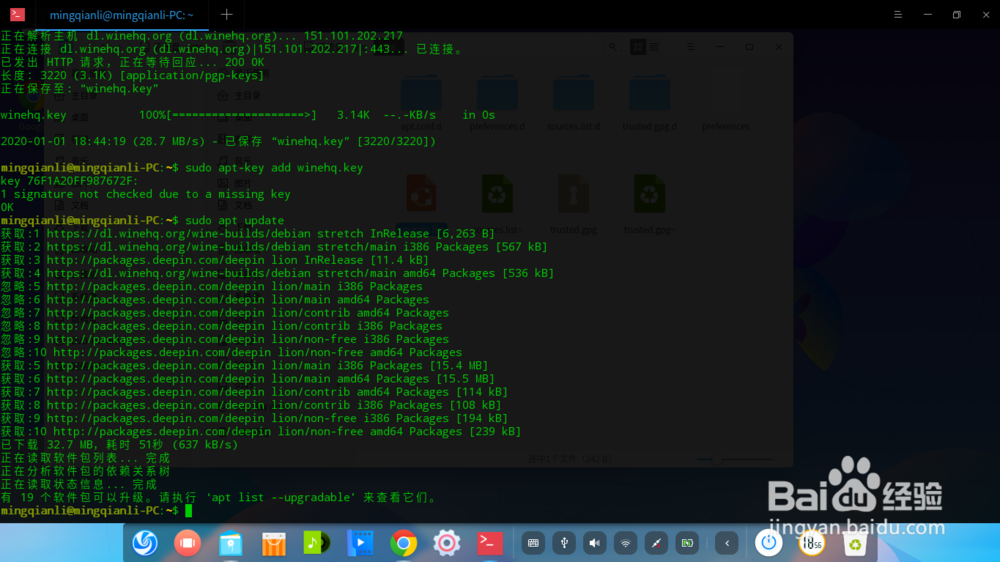
Task: Select the trusted.gpg~ backup file in file manager
Action: tap(649, 204)
